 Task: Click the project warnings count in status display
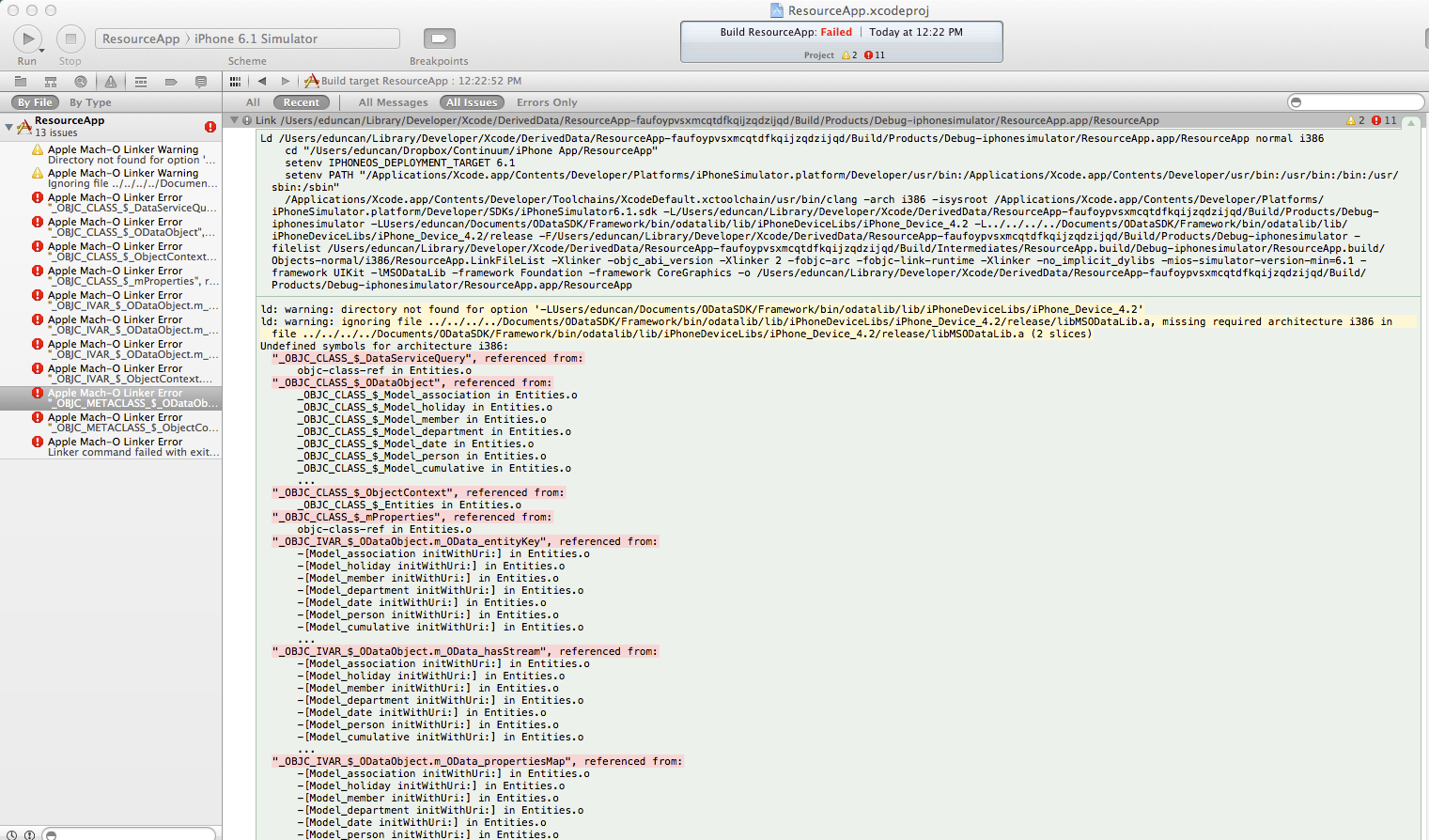pos(849,55)
